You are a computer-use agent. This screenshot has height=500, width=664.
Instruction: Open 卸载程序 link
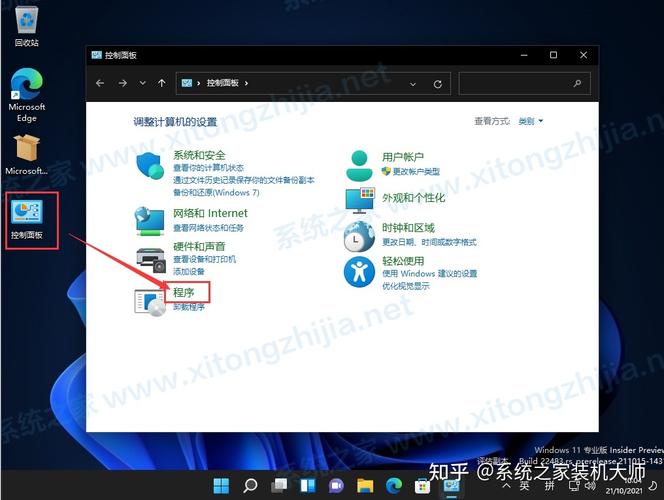[188, 307]
